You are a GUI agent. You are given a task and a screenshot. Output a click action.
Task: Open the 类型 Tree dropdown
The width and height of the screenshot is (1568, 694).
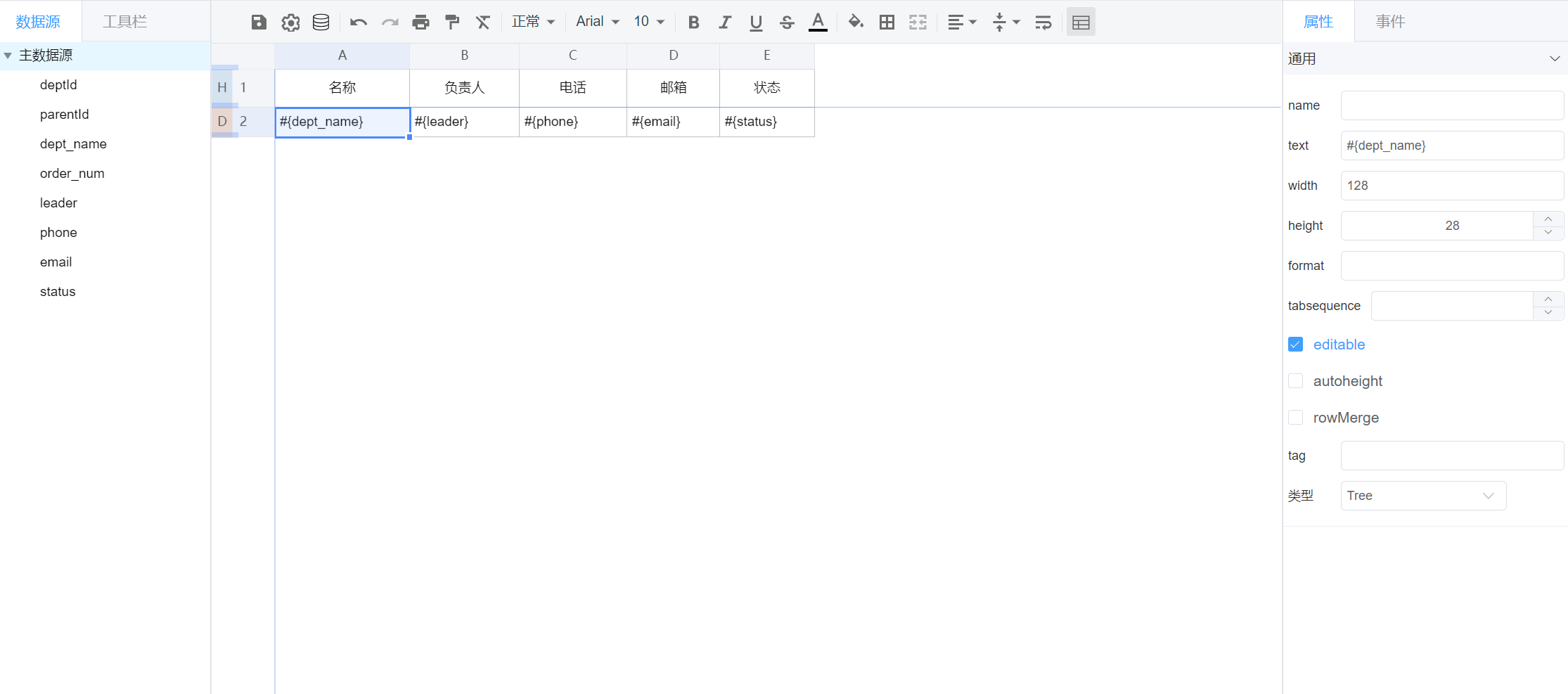[1423, 496]
